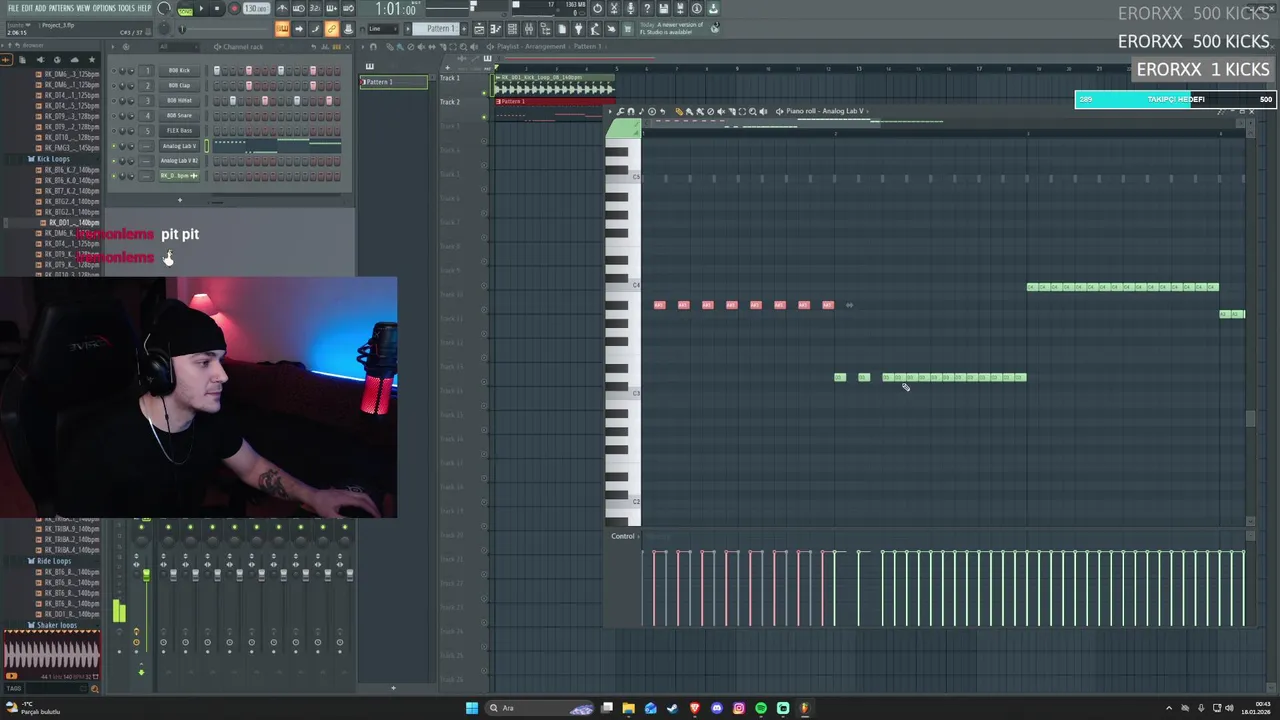Toggle channel rack step/graph view icon
This screenshot has height=720, width=1280.
(325, 47)
